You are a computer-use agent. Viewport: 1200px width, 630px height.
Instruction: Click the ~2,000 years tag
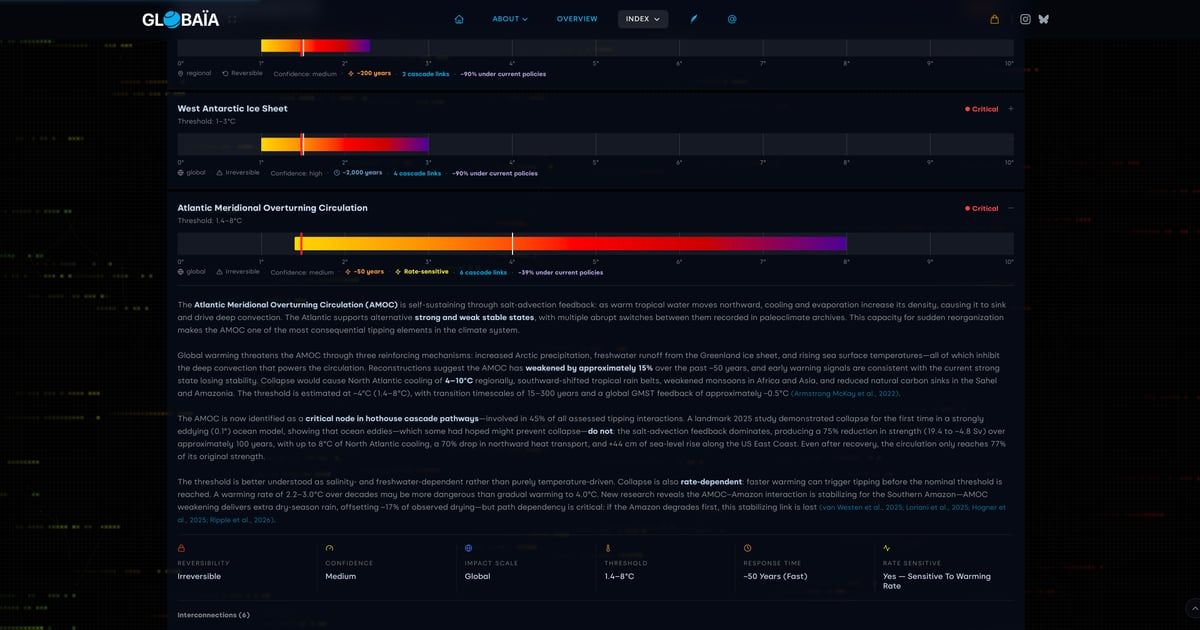[358, 173]
